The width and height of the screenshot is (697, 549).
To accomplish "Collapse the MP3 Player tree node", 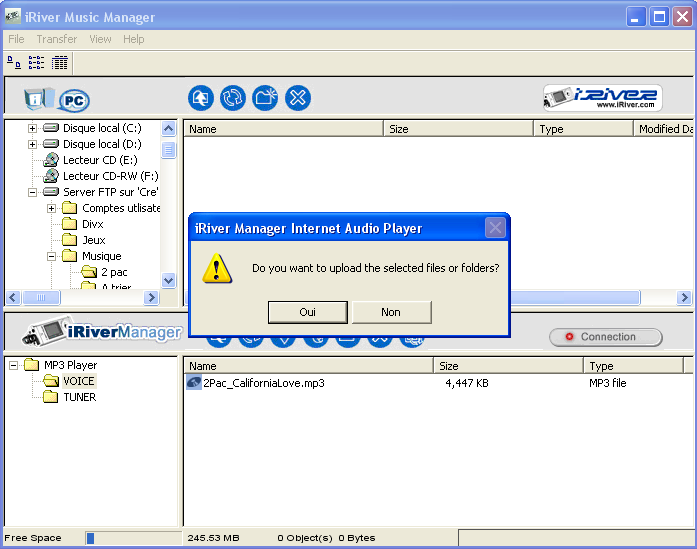I will [13, 365].
